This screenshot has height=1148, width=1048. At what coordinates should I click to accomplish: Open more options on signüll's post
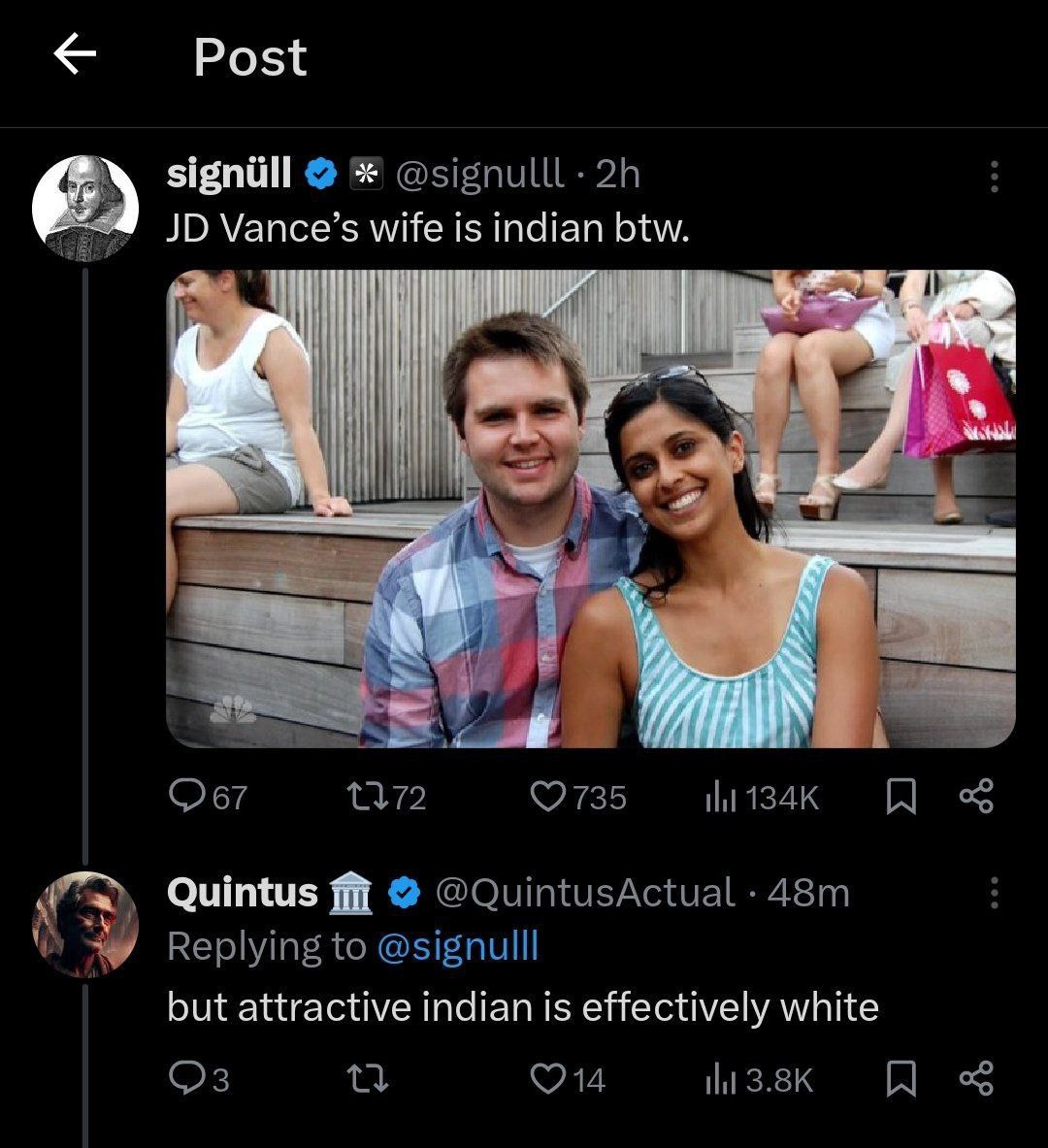point(994,176)
